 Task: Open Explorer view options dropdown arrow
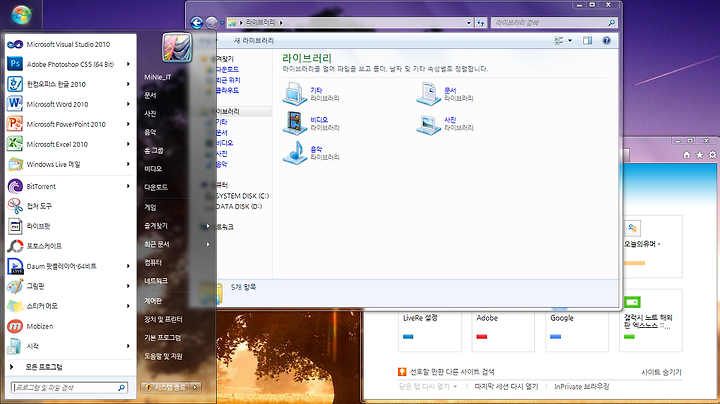(x=570, y=41)
